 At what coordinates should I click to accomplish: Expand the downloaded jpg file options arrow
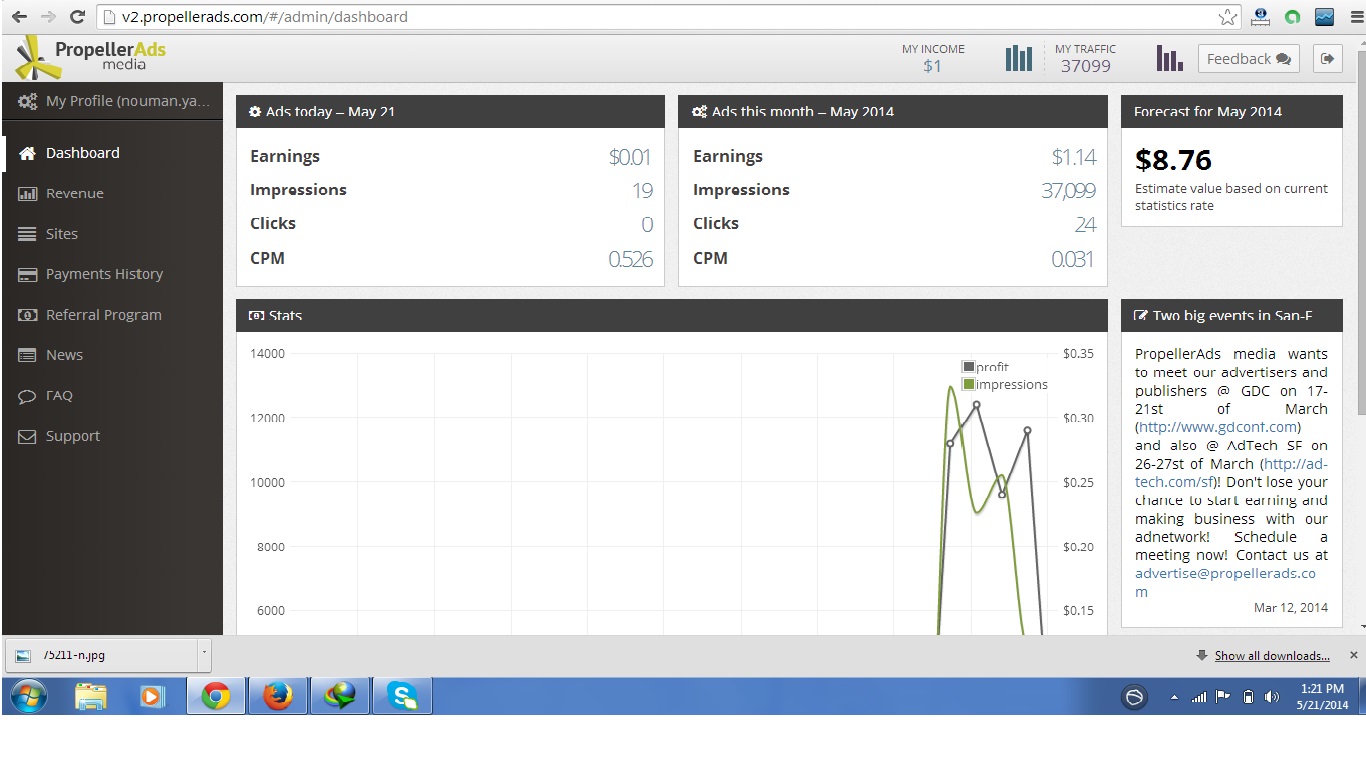click(x=204, y=652)
